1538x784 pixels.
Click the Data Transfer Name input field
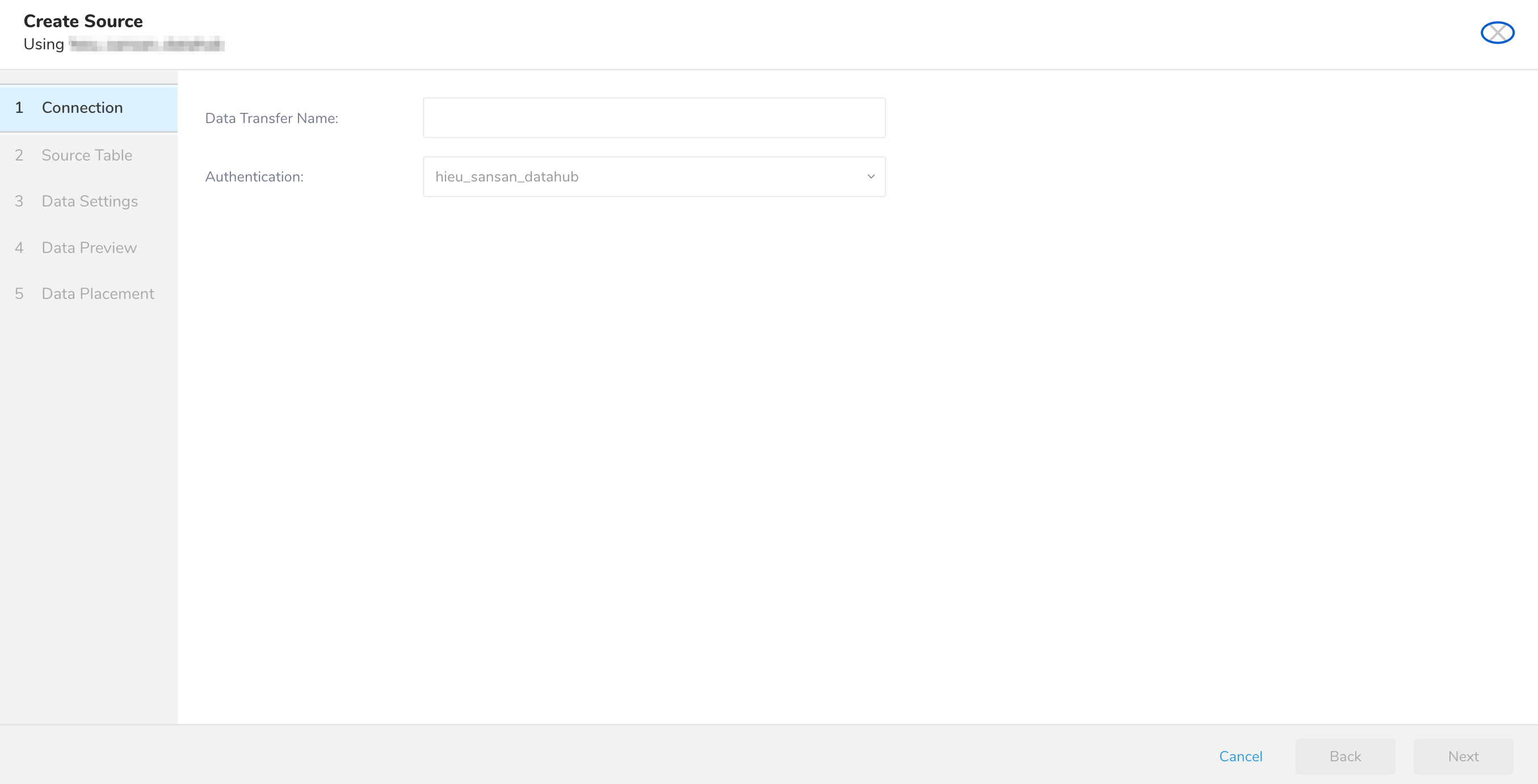click(654, 118)
